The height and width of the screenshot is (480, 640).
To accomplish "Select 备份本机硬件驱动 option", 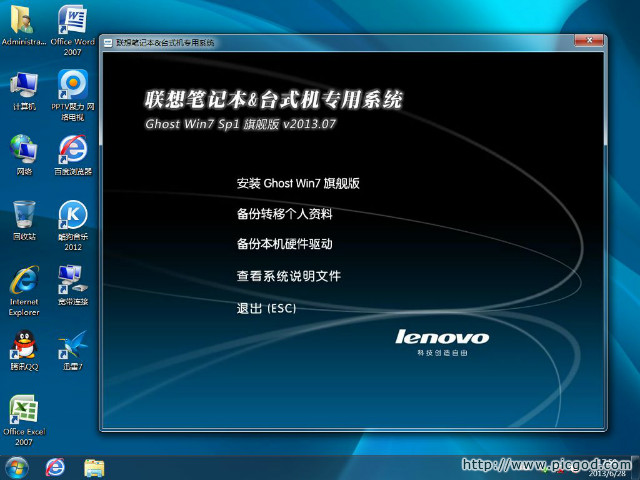I will click(x=284, y=244).
